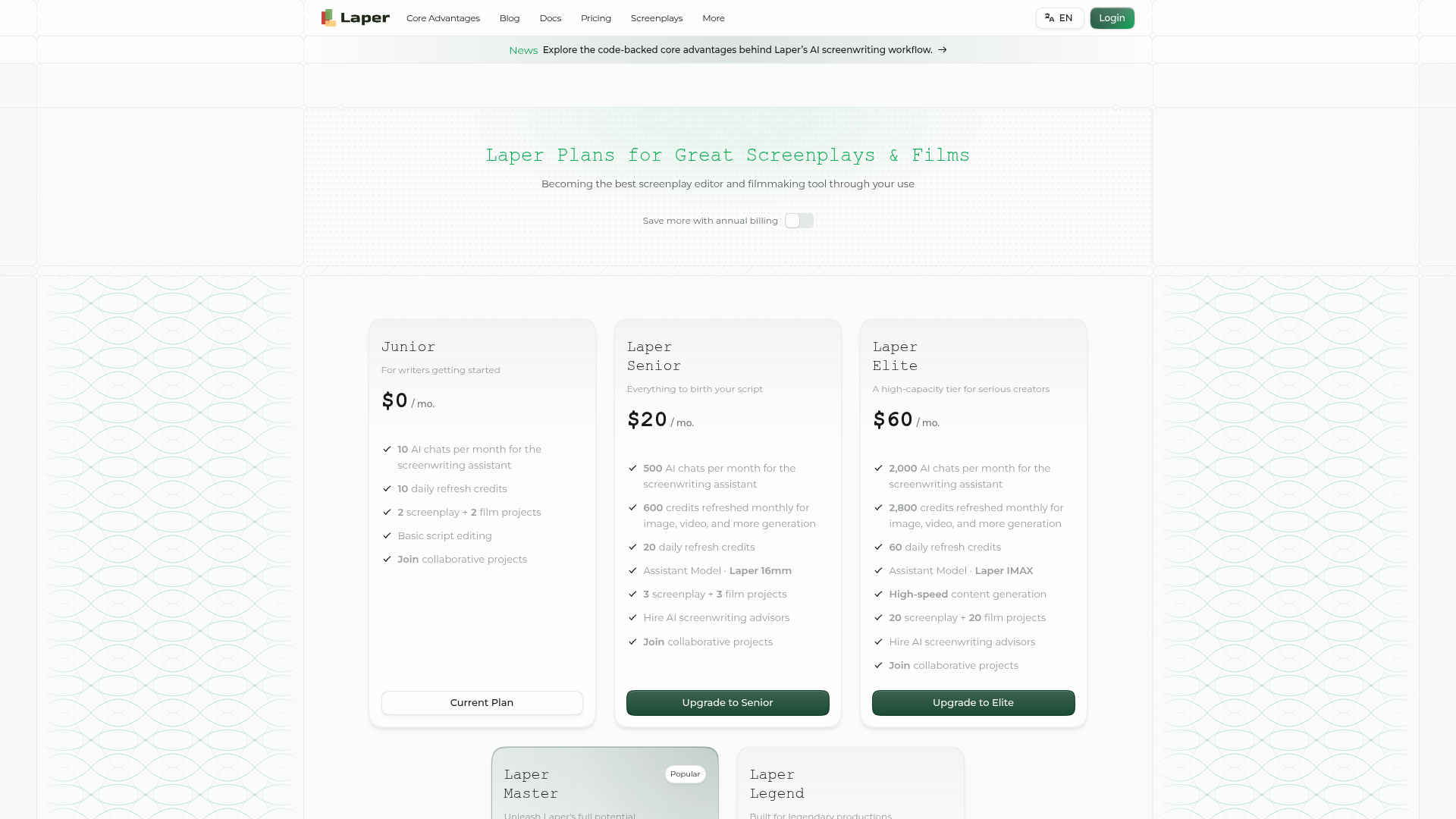This screenshot has height=819, width=1456.
Task: Click '500 AI chats per month' feature
Action: pyautogui.click(x=720, y=476)
